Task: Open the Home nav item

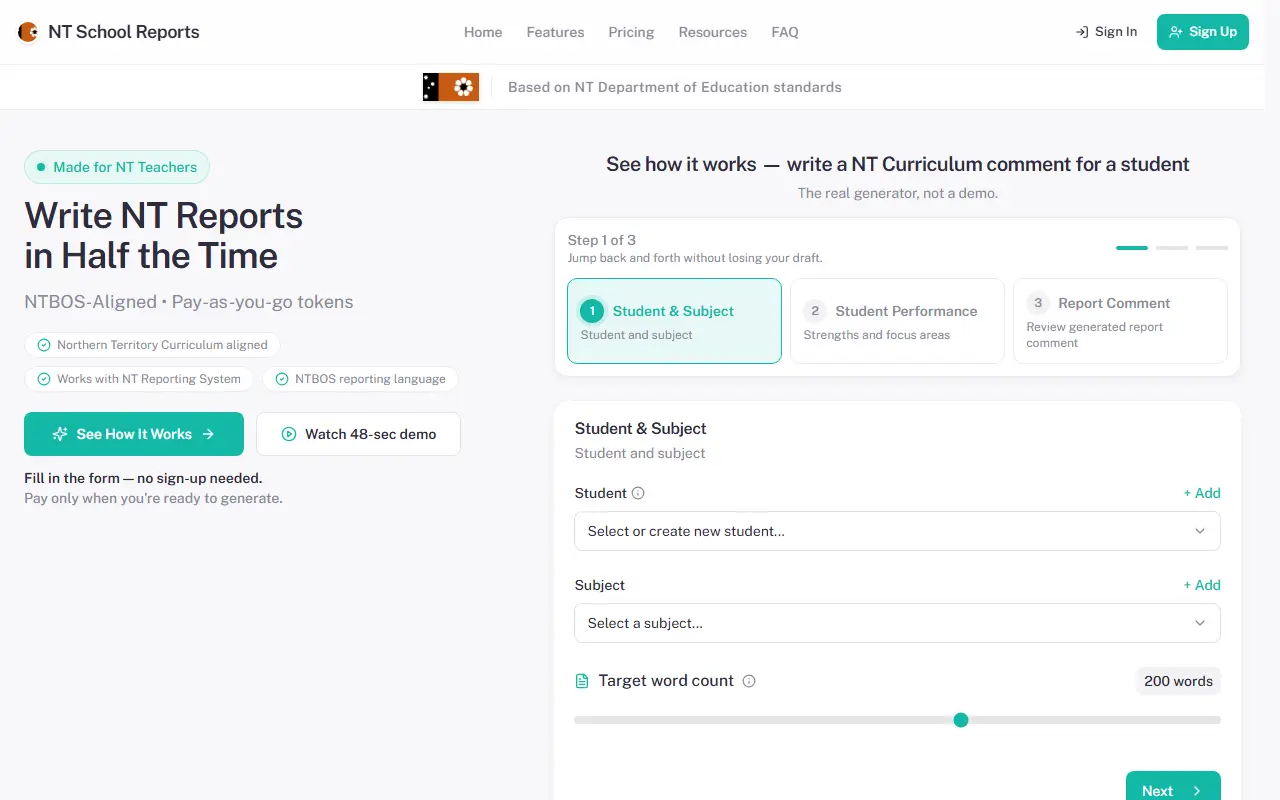Action: 483,32
